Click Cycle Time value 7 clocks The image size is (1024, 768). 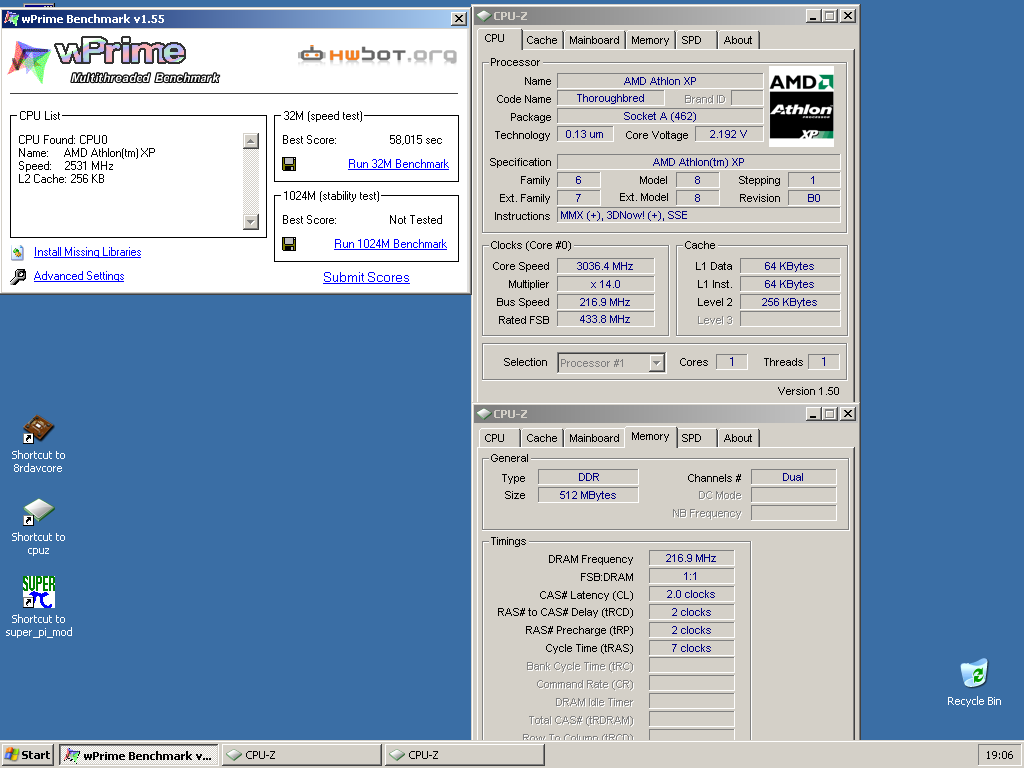pyautogui.click(x=691, y=648)
